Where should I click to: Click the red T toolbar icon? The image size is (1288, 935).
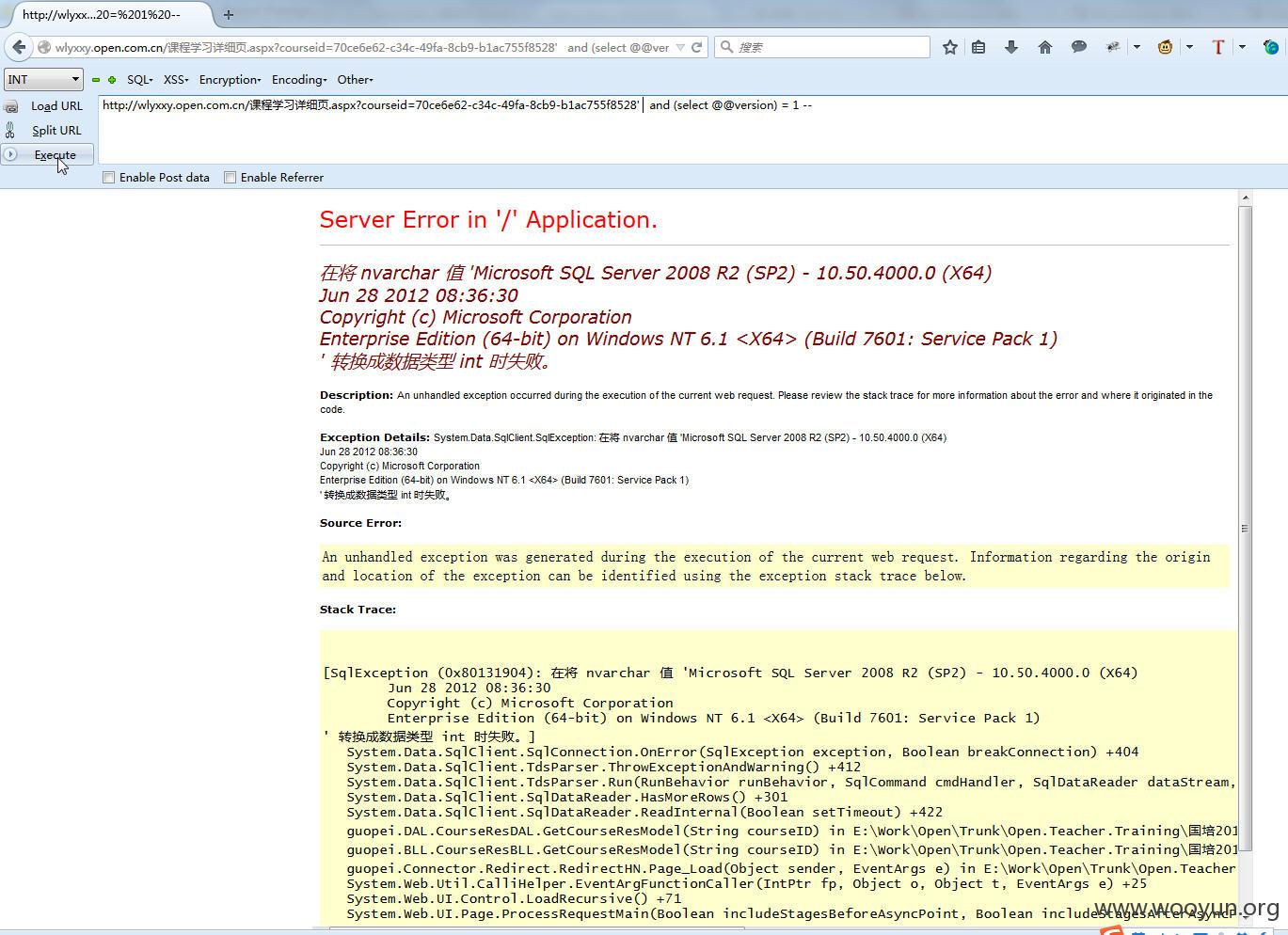[1218, 47]
